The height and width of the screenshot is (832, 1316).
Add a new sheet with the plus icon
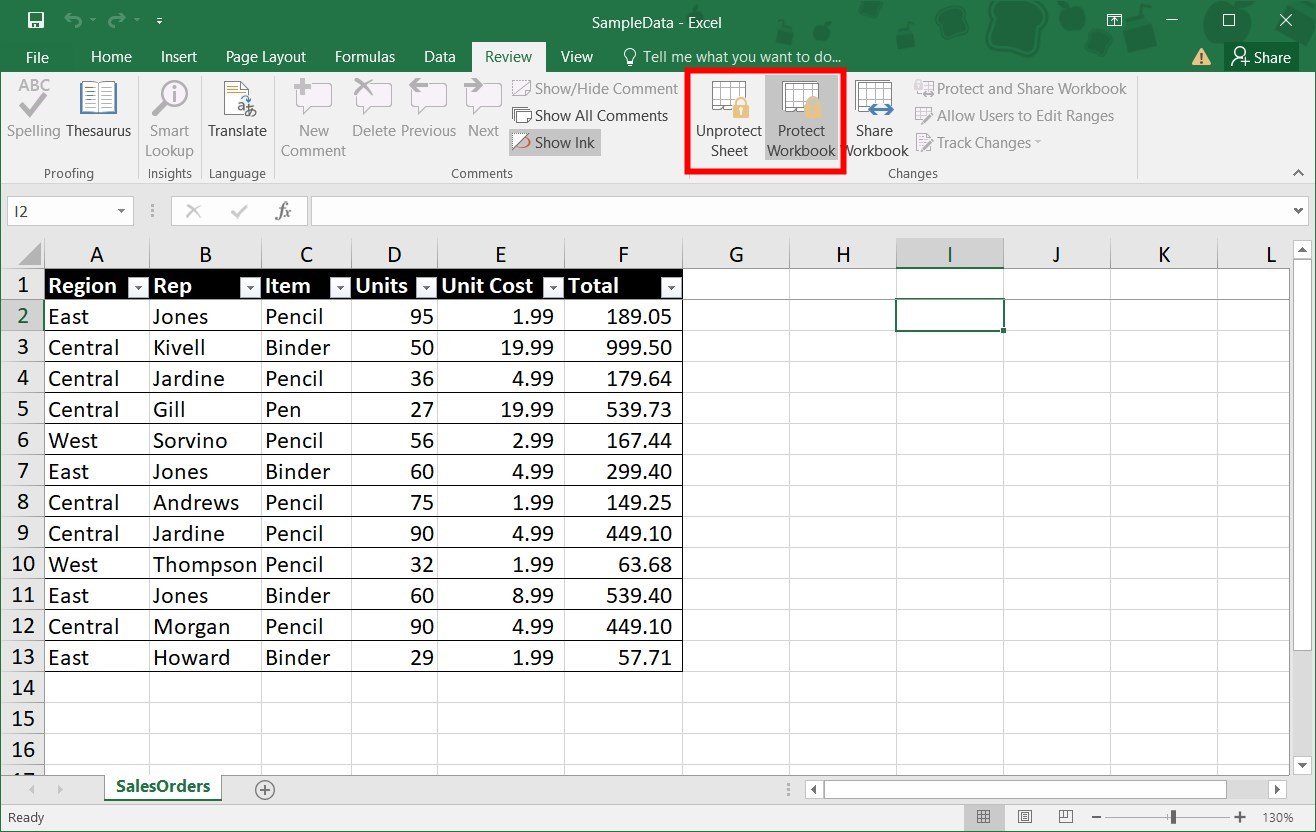[265, 789]
